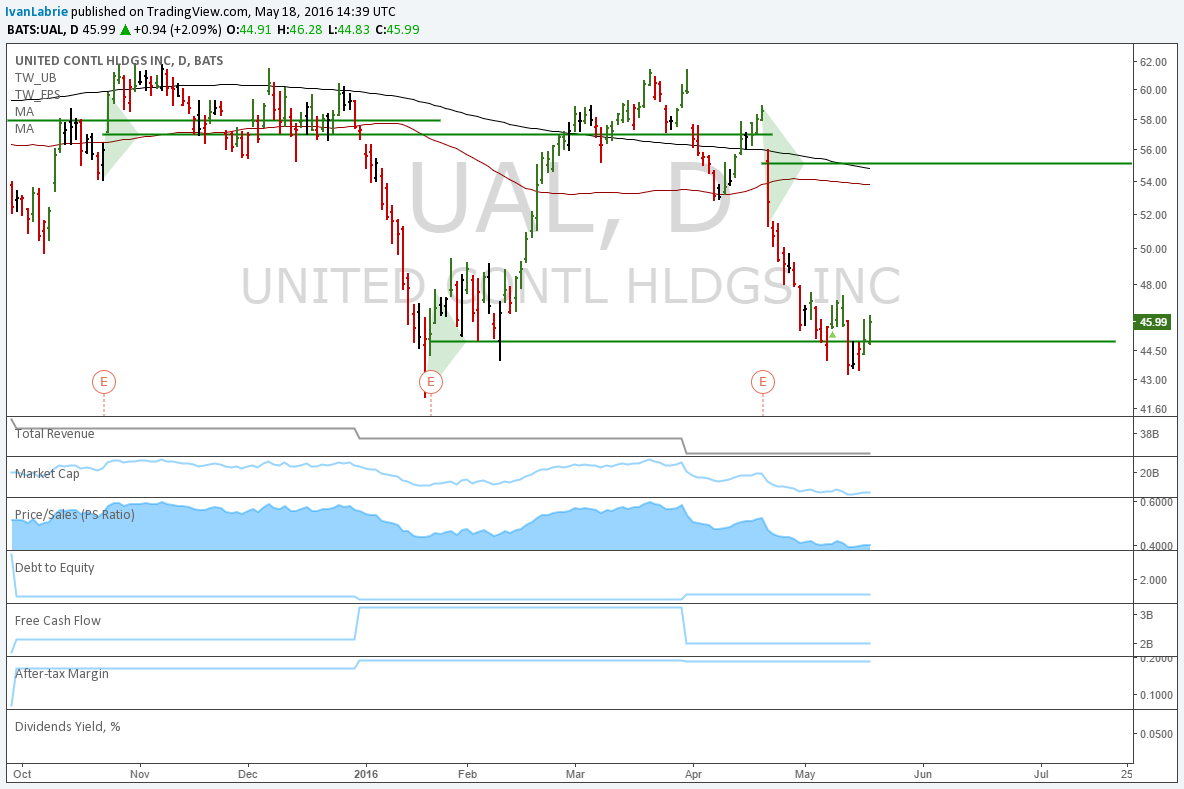Click the 50.00 price axis label
The height and width of the screenshot is (789, 1184).
(1153, 249)
